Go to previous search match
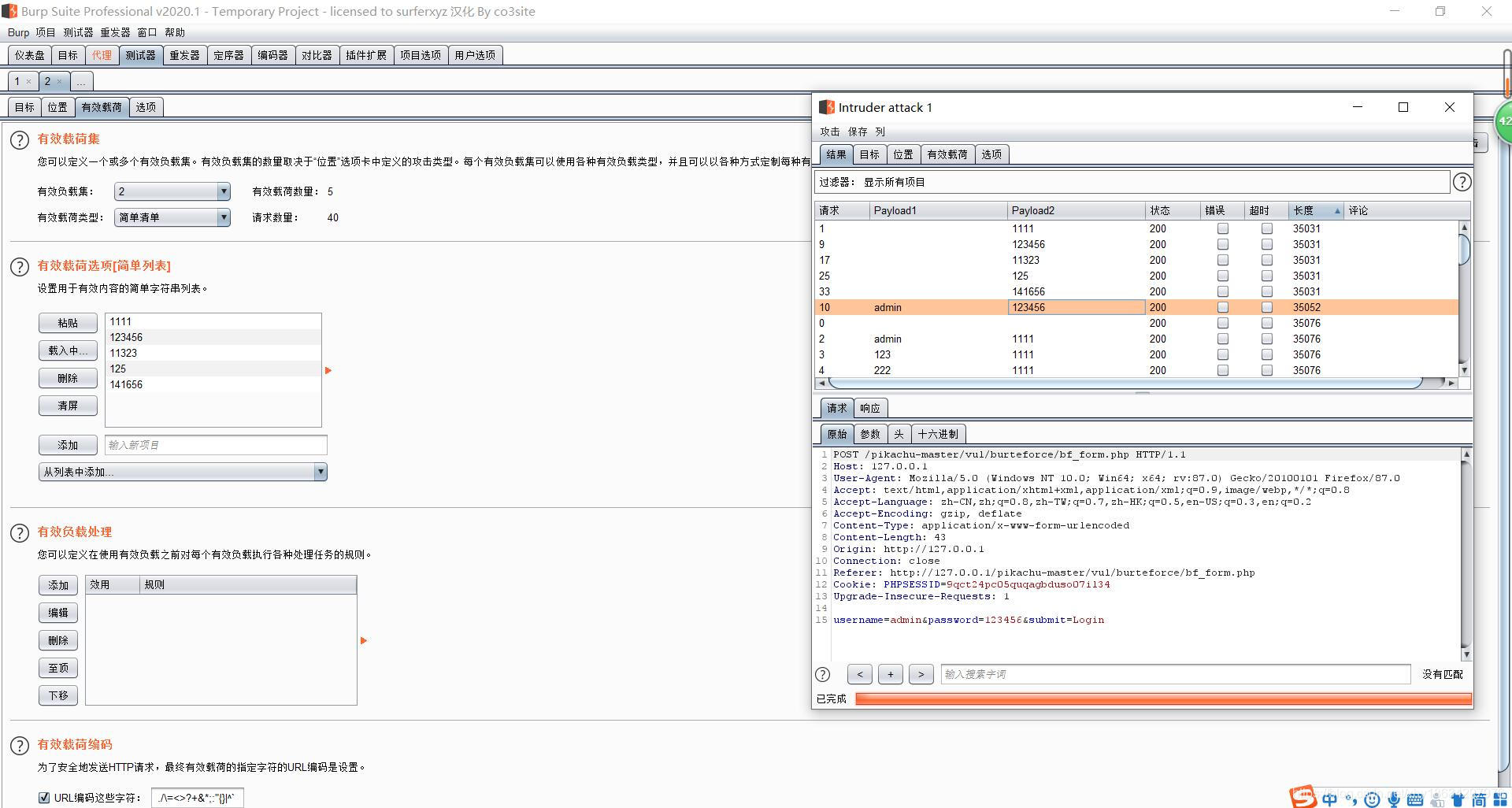1512x808 pixels. coord(860,674)
